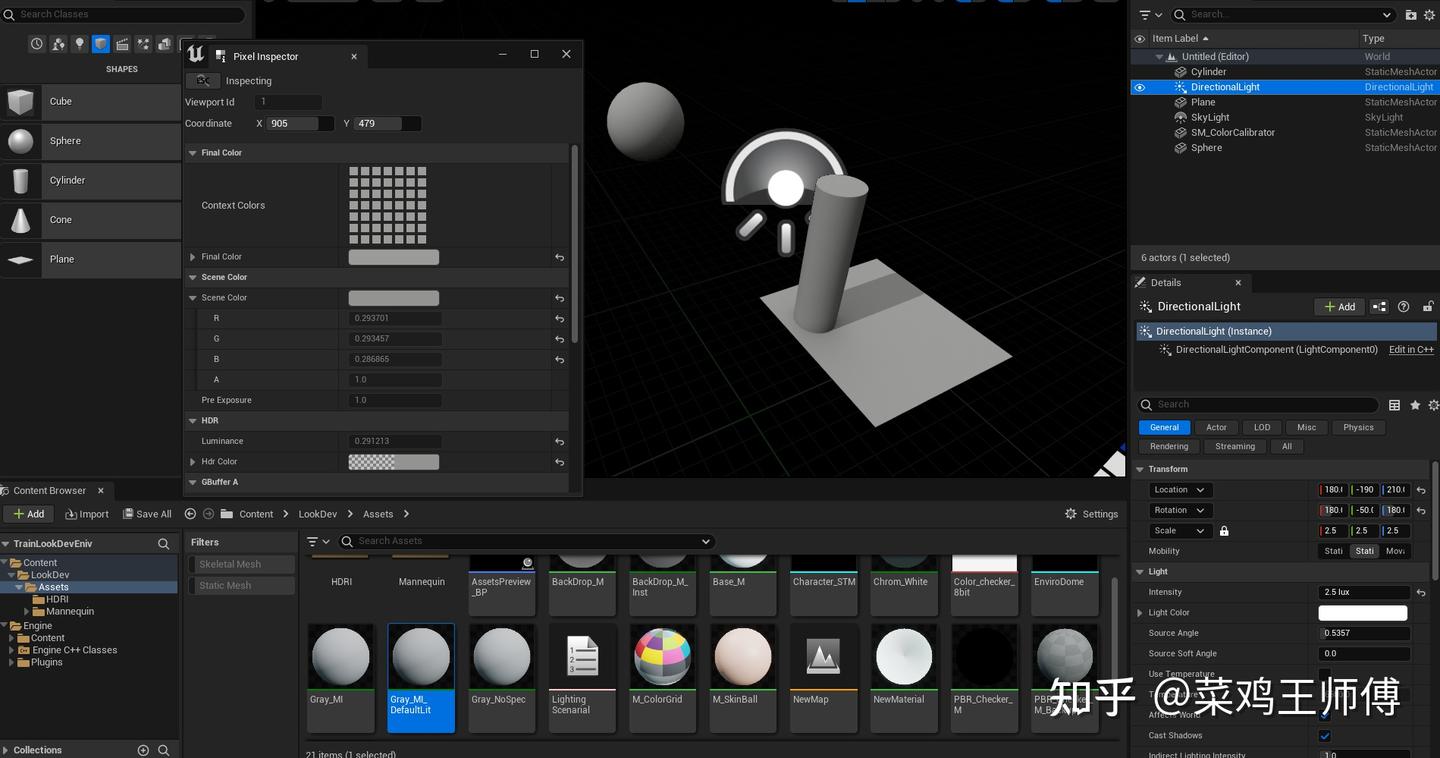Click the Edit in C++ link

click(1411, 350)
